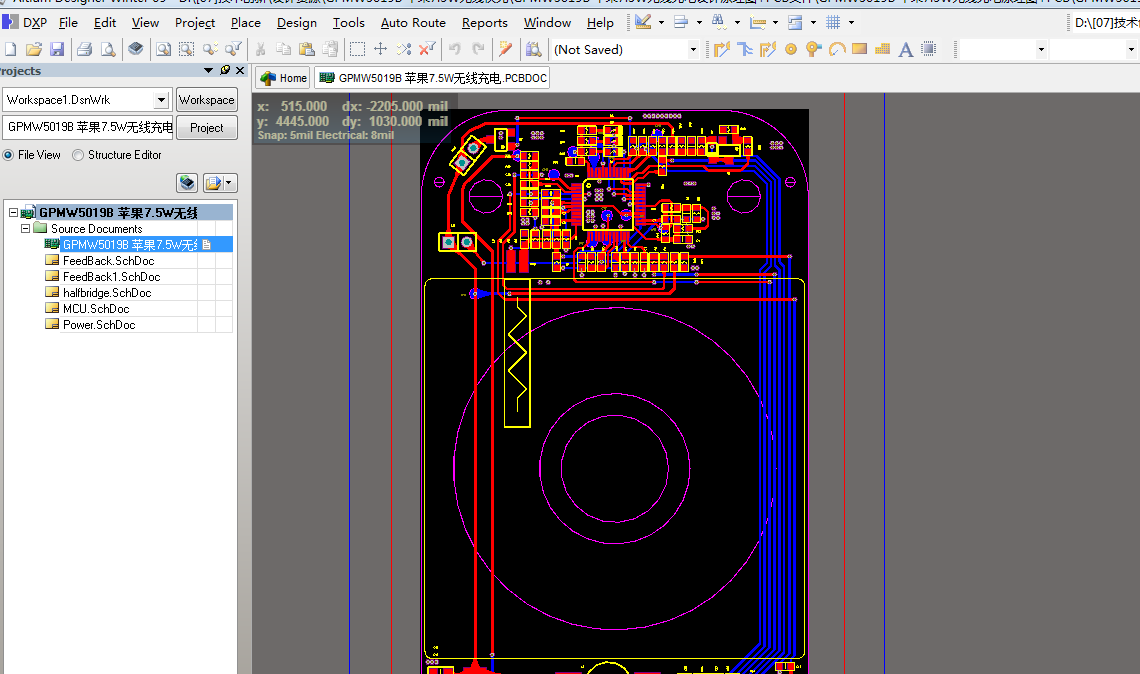Select Place arc tool
This screenshot has height=674, width=1140.
coord(837,49)
